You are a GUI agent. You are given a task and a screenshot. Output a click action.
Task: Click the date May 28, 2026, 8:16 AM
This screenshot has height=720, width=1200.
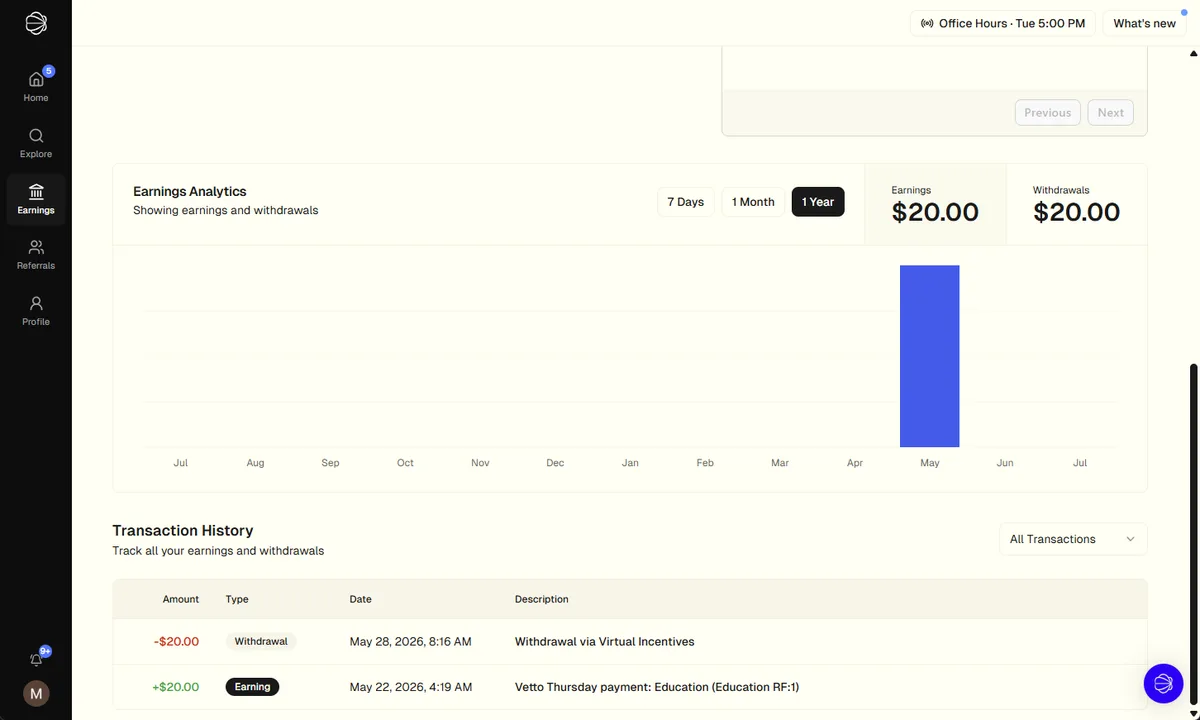tap(410, 641)
